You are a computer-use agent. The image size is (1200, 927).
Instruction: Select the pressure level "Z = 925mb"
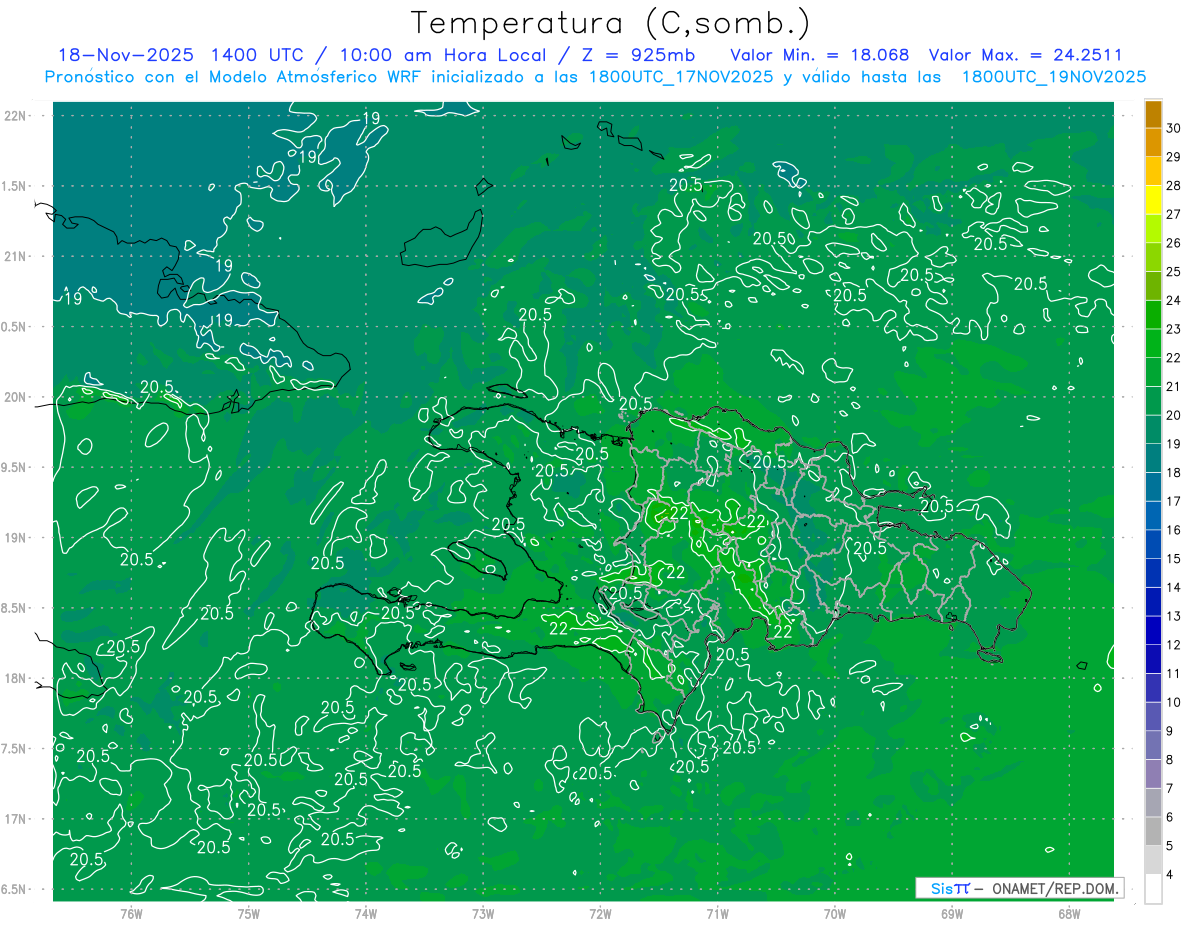(639, 55)
